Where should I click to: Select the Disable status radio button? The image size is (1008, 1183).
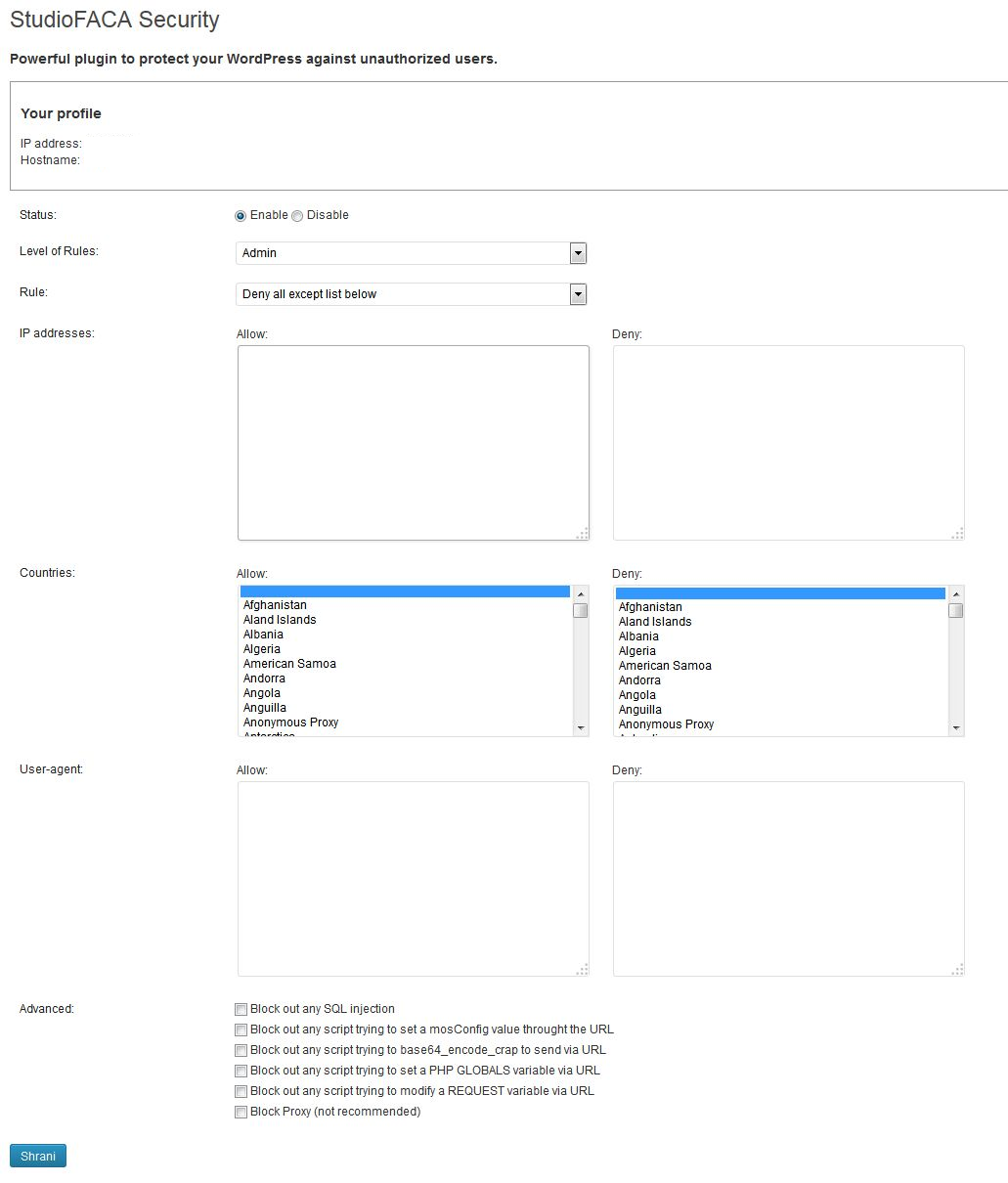point(297,216)
